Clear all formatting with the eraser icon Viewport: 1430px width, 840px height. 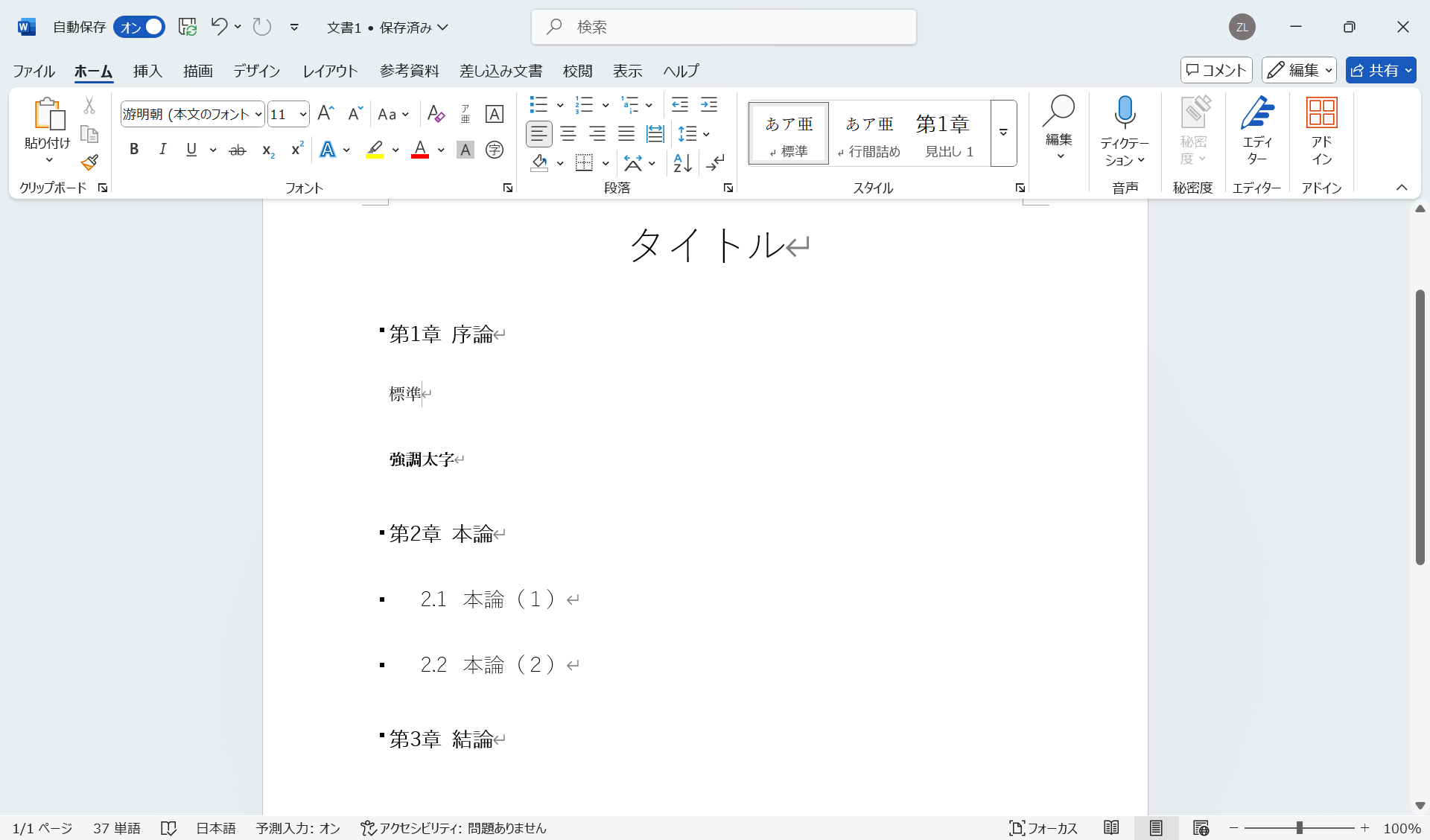436,113
